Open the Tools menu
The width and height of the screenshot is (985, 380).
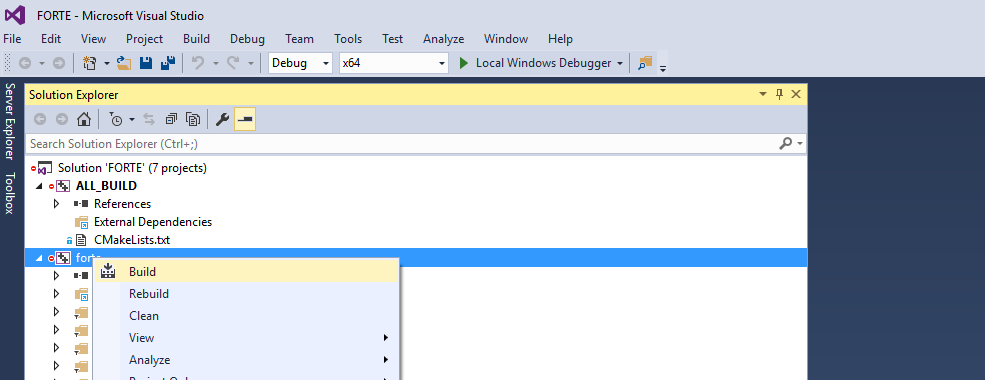[x=348, y=39]
